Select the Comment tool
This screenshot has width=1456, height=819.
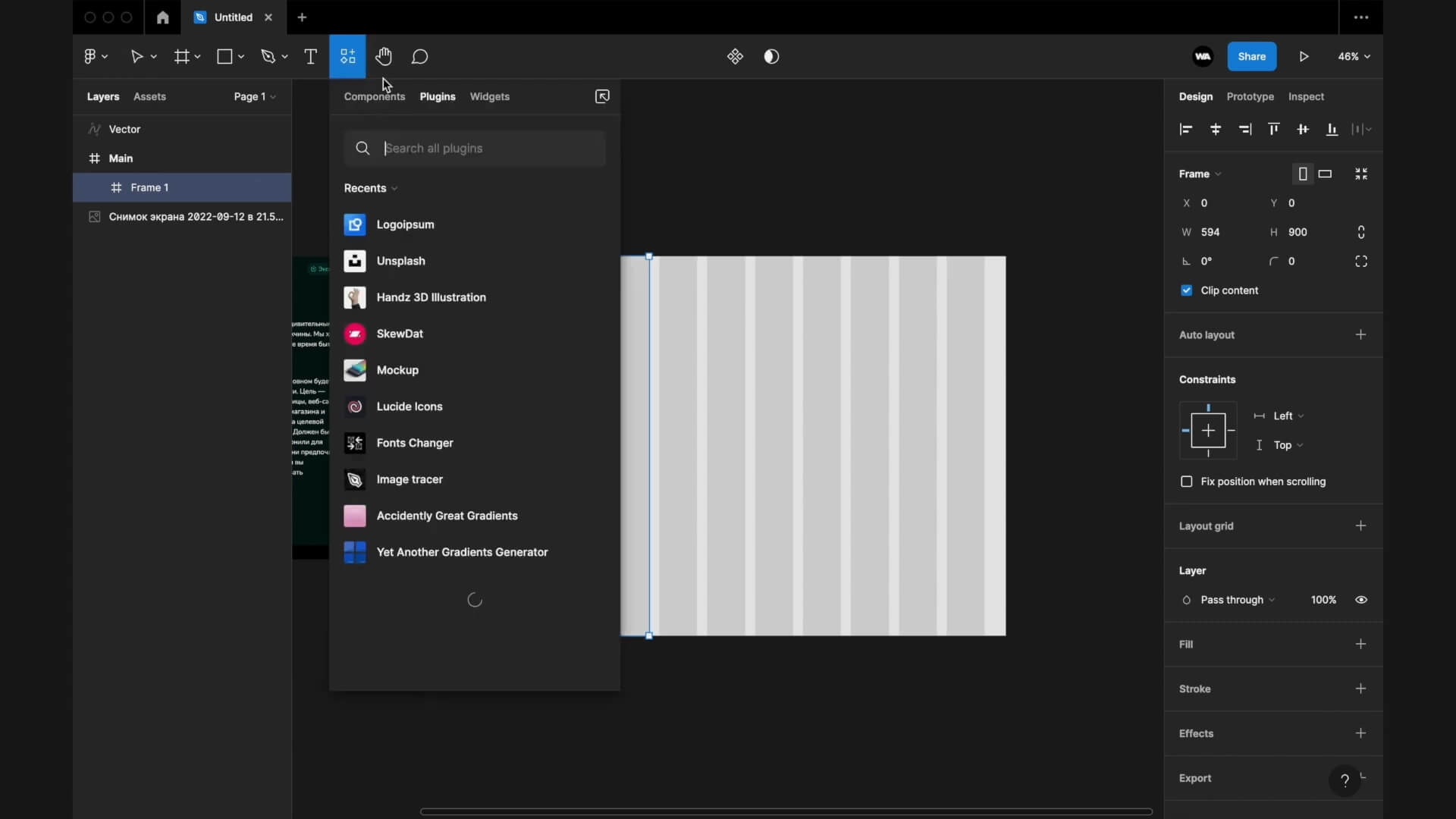tap(420, 56)
